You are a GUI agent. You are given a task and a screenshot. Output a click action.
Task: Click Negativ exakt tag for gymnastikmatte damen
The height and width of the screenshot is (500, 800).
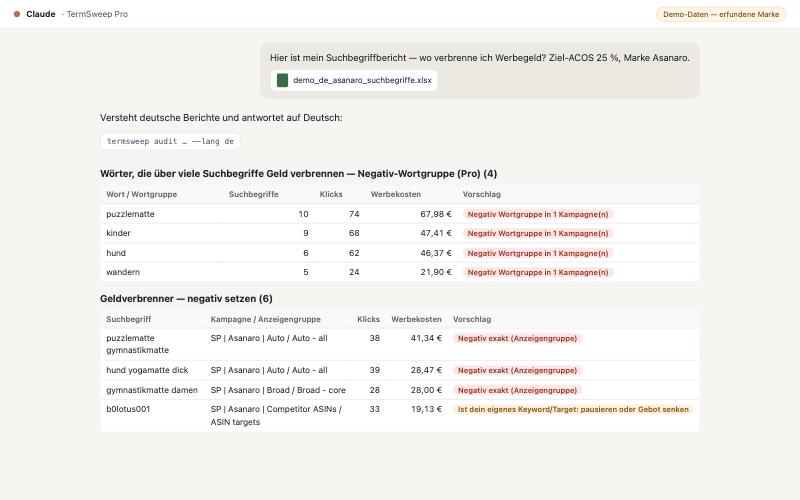tap(517, 390)
